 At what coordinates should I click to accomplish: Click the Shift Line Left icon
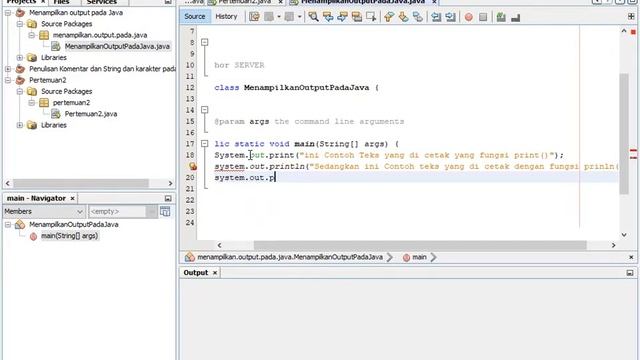click(436, 17)
